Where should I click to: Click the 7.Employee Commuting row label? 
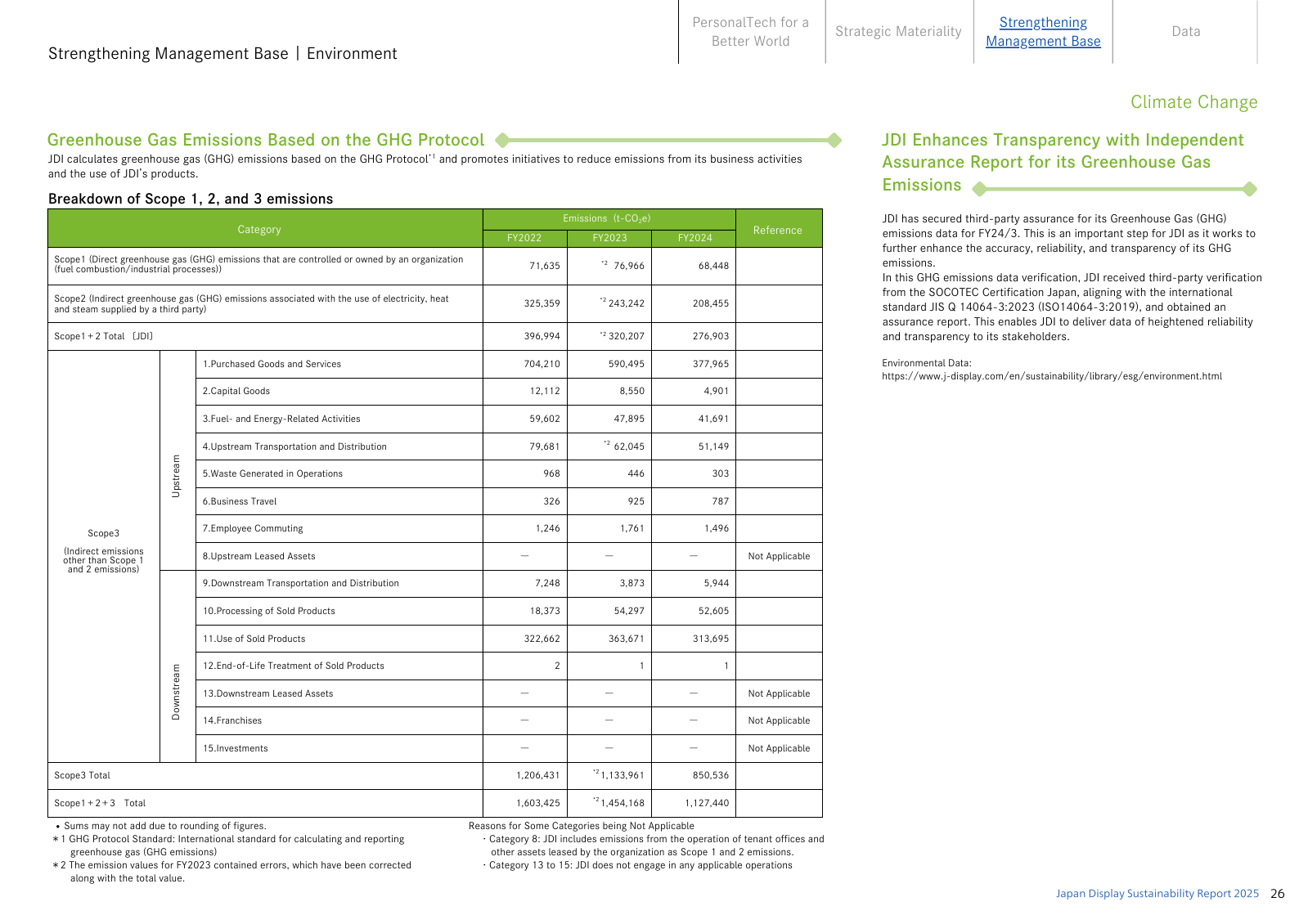(x=253, y=528)
